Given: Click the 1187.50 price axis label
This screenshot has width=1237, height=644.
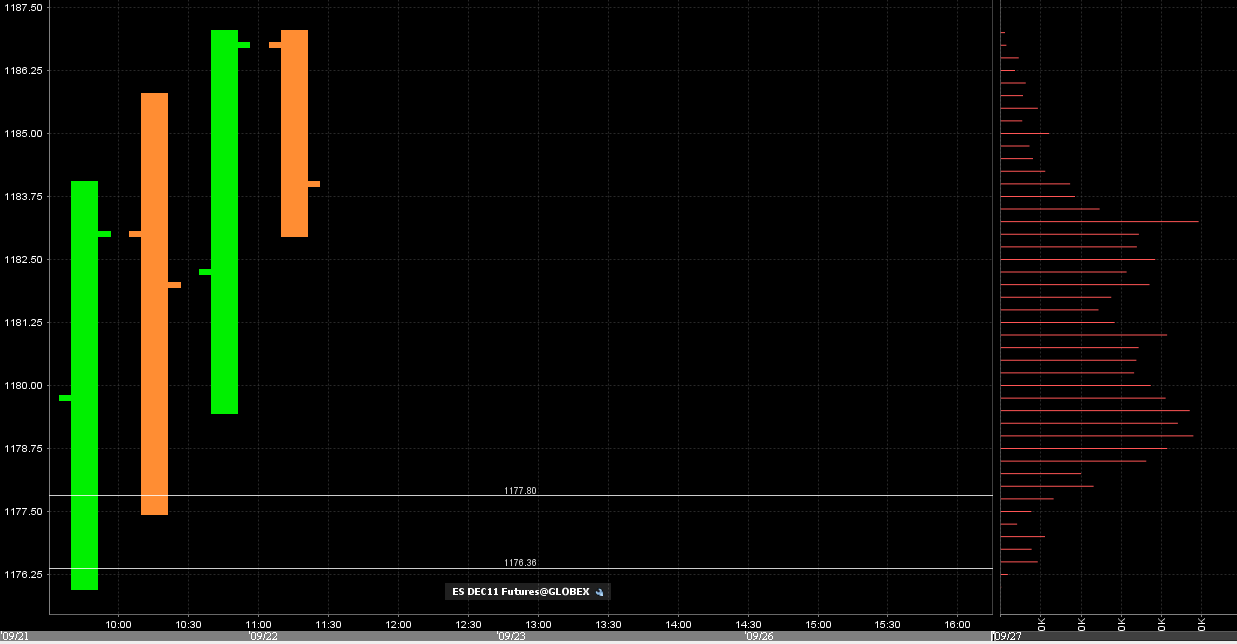Looking at the screenshot, I should coord(24,8).
